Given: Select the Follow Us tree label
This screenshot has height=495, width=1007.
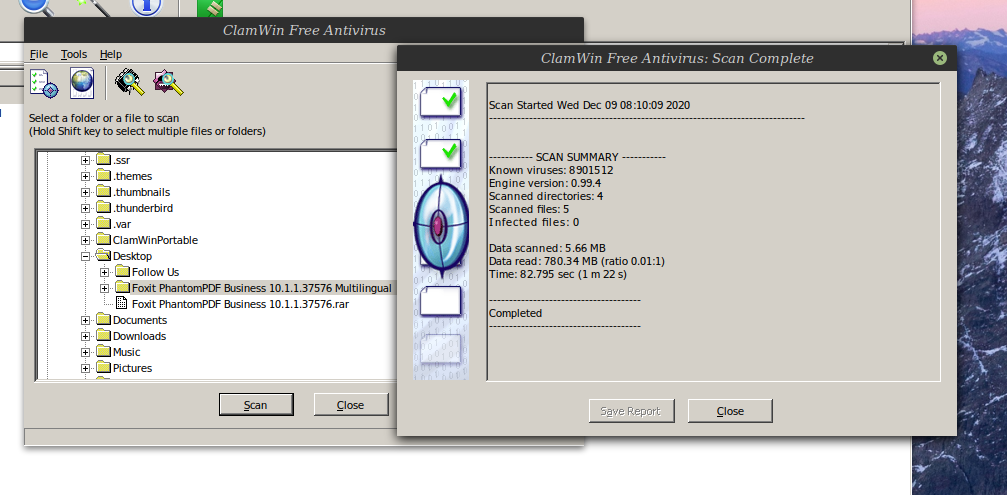Looking at the screenshot, I should point(155,272).
